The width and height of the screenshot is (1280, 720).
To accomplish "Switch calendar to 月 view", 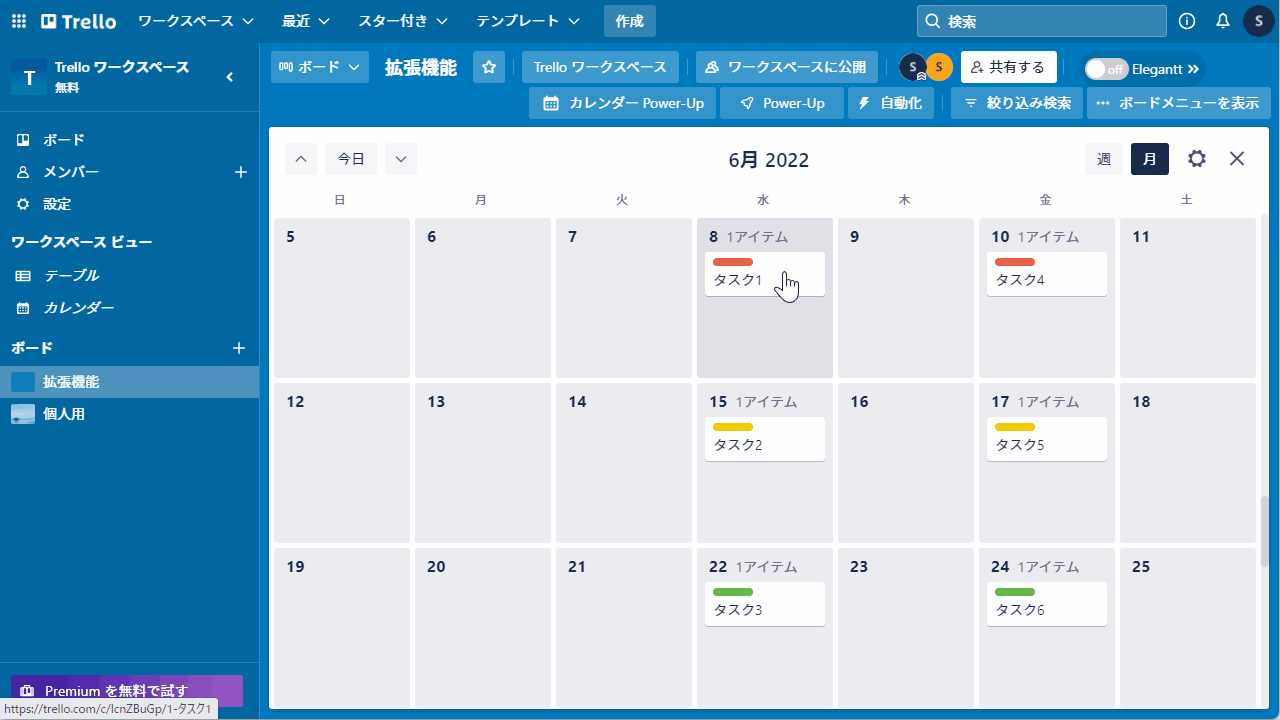I will pyautogui.click(x=1150, y=159).
